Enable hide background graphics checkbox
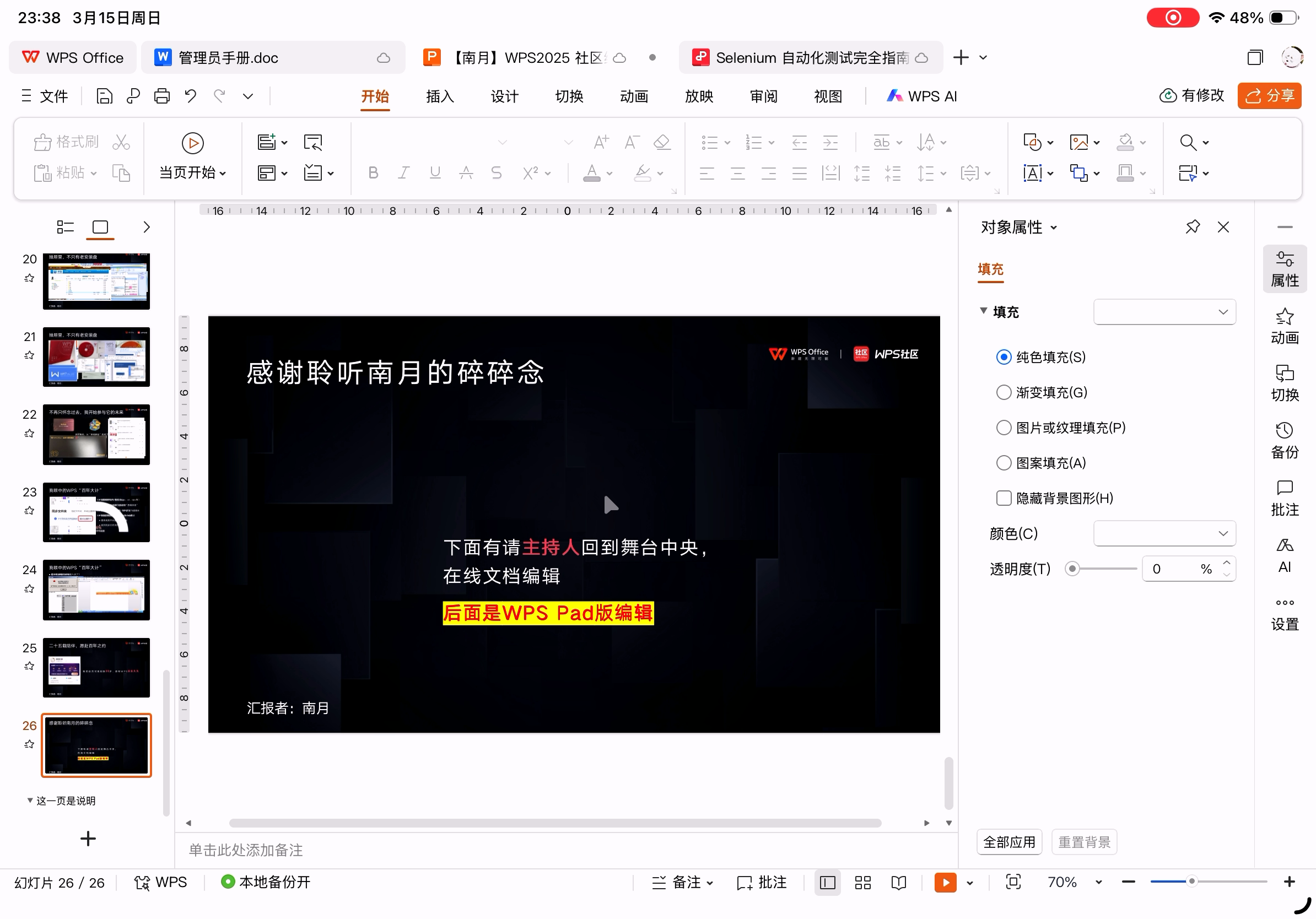The width and height of the screenshot is (1316, 919). pos(1003,499)
